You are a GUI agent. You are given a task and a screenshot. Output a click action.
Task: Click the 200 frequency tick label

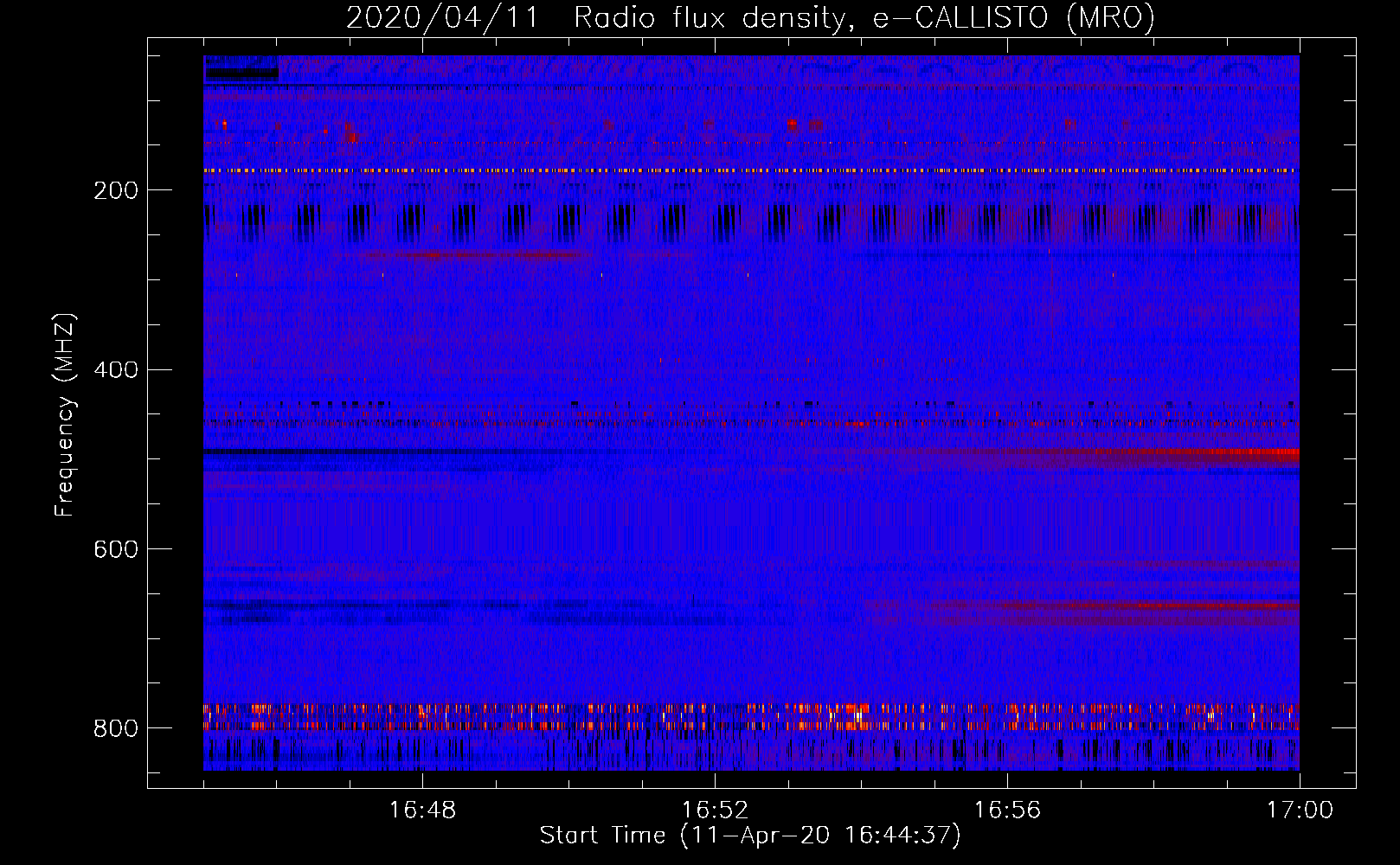(116, 190)
